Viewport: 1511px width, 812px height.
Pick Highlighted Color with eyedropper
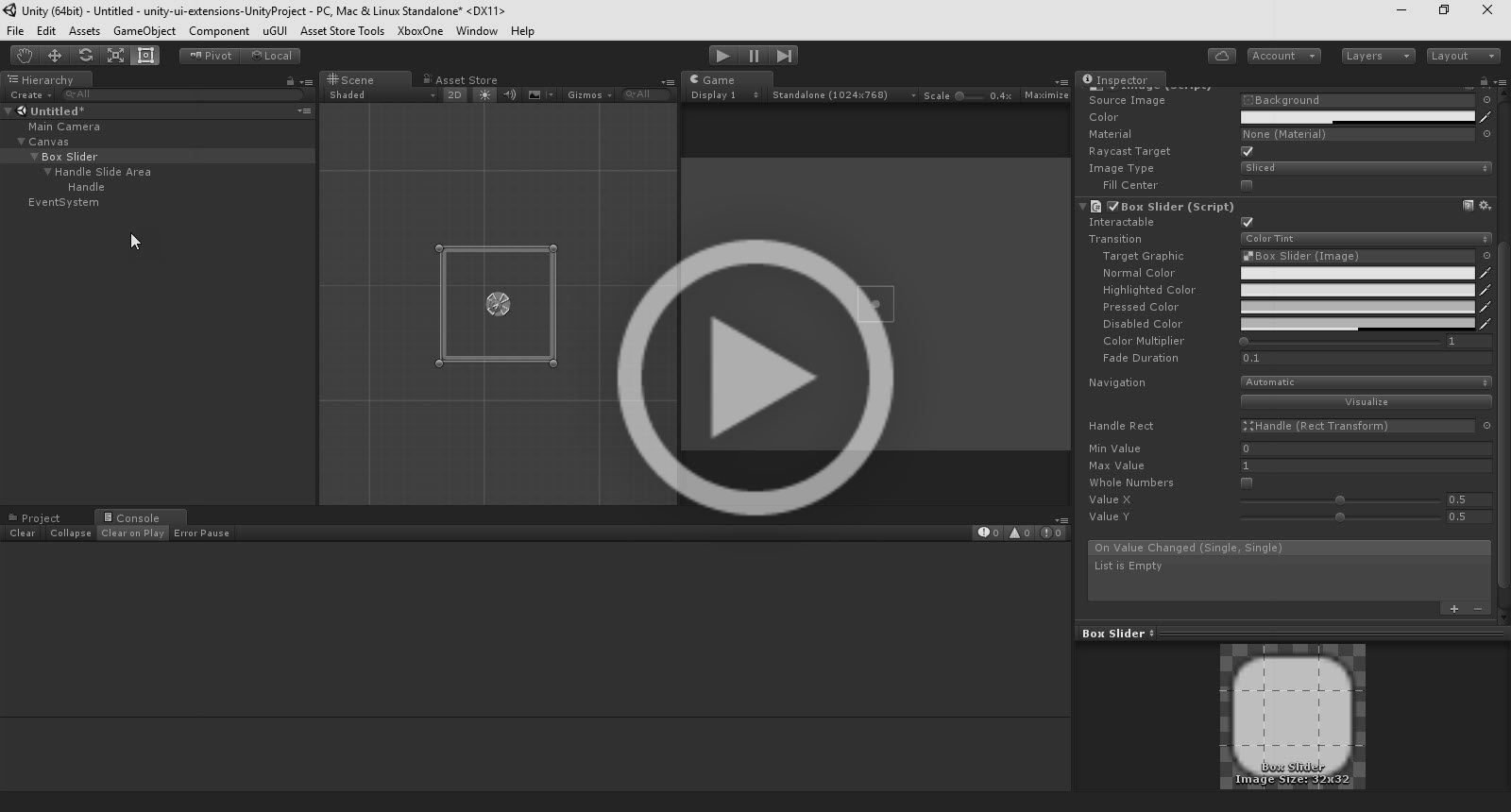pos(1485,290)
